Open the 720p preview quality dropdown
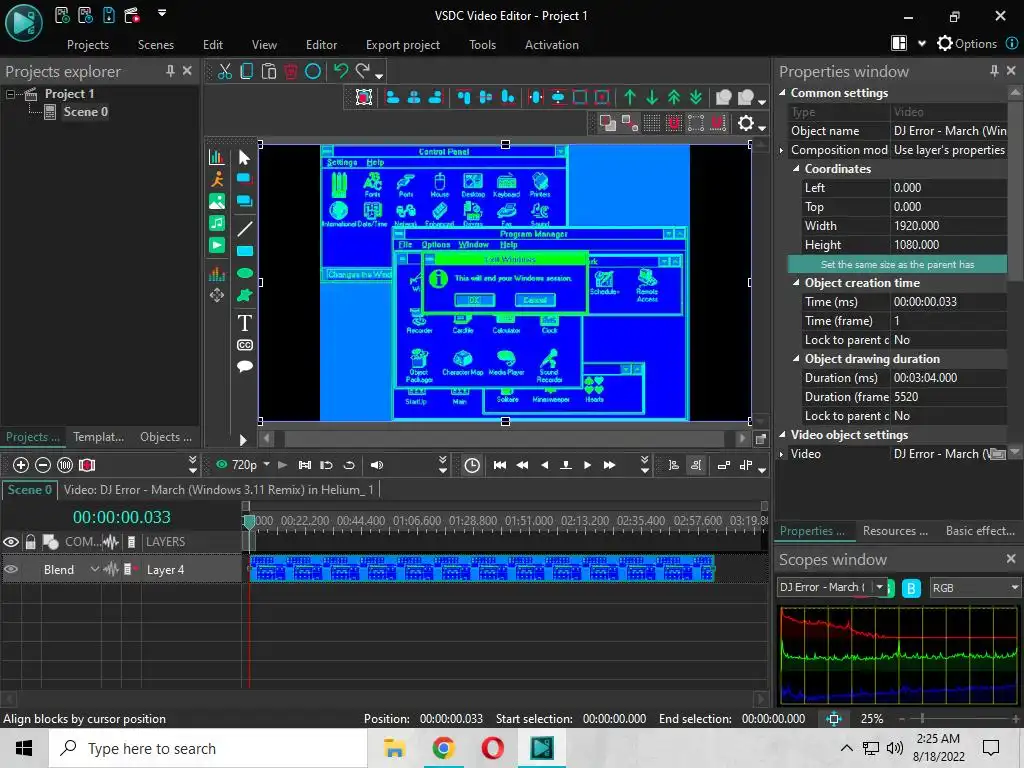The height and width of the screenshot is (768, 1024). click(266, 464)
